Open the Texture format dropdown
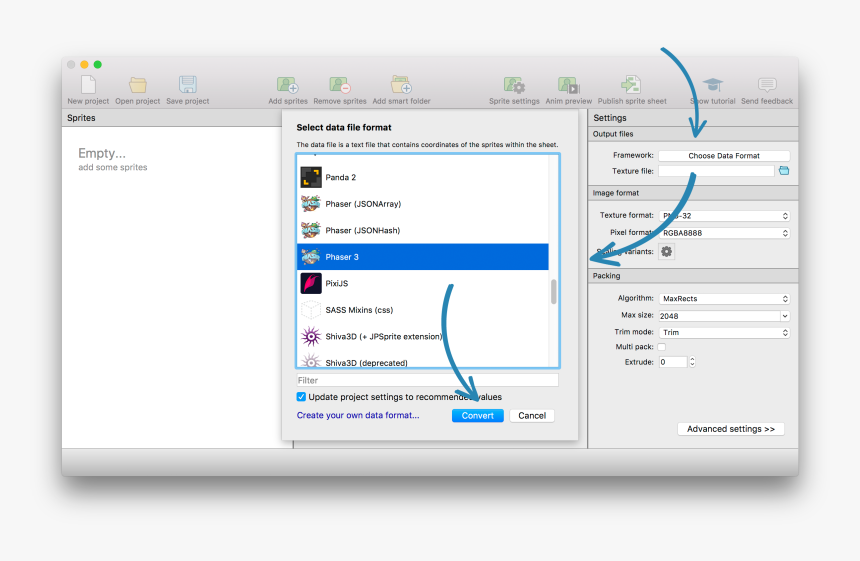Image resolution: width=860 pixels, height=561 pixels. [x=724, y=216]
